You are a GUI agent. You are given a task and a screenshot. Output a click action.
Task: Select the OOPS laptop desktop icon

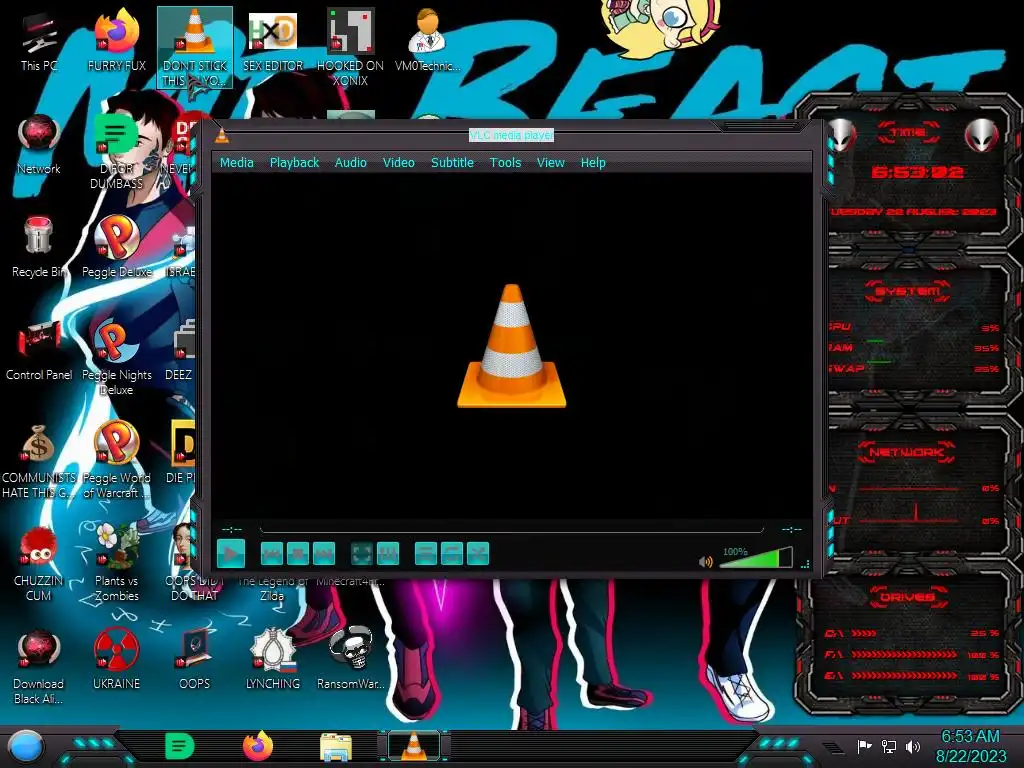pos(195,660)
